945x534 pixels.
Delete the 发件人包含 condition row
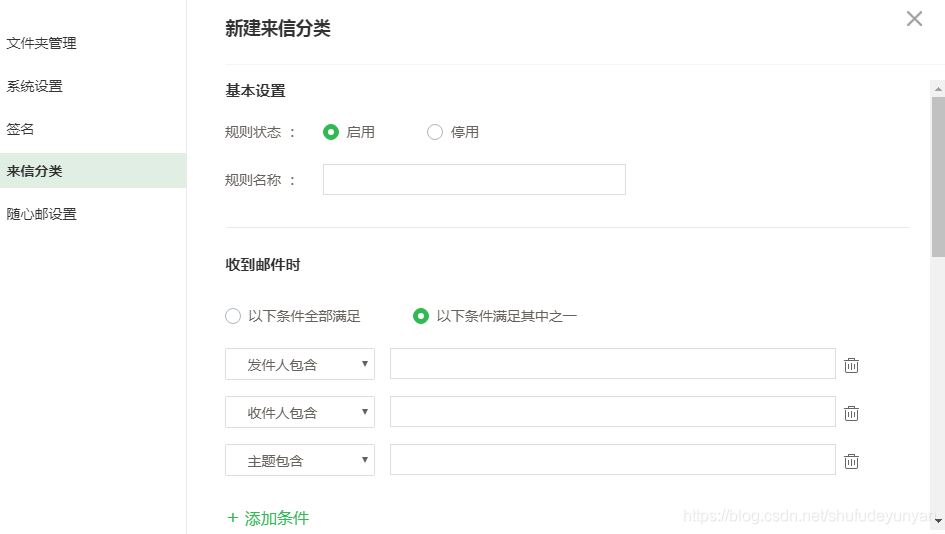(x=851, y=365)
